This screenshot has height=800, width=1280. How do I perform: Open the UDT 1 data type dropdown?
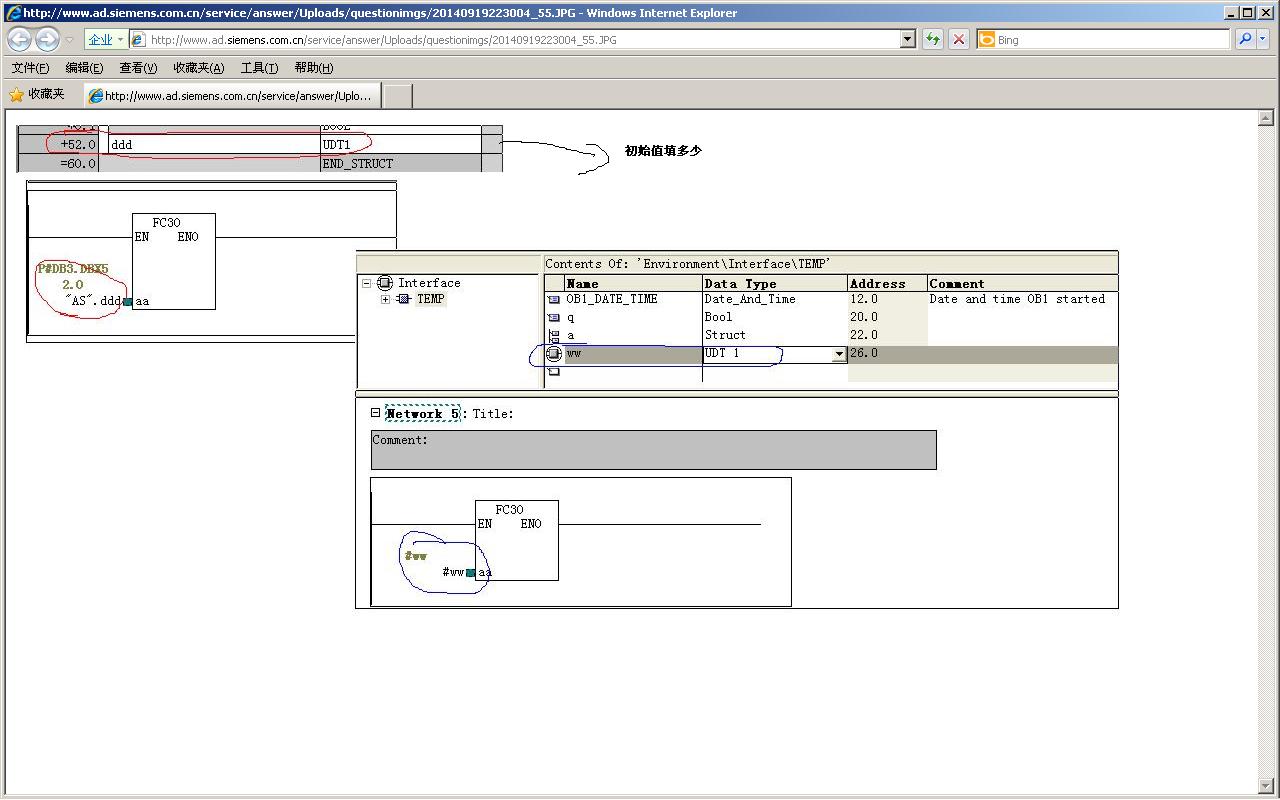point(839,354)
